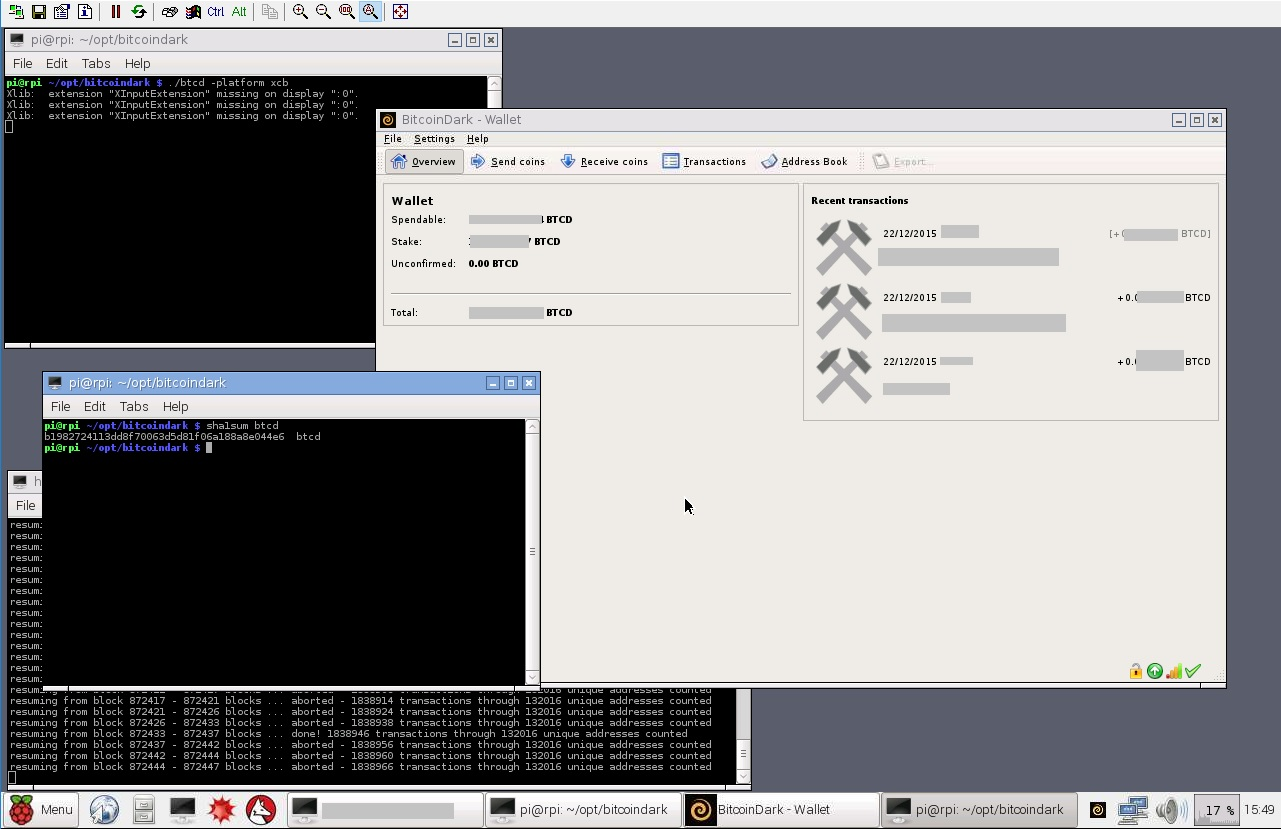1281x829 pixels.
Task: Open the VNC connection options icon
Action: click(x=61, y=12)
